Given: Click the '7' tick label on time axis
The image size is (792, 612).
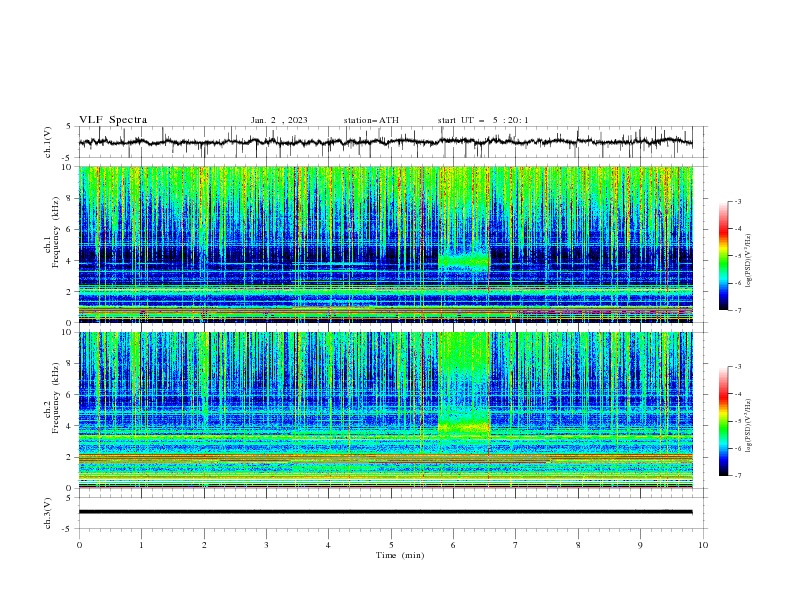Looking at the screenshot, I should point(516,545).
